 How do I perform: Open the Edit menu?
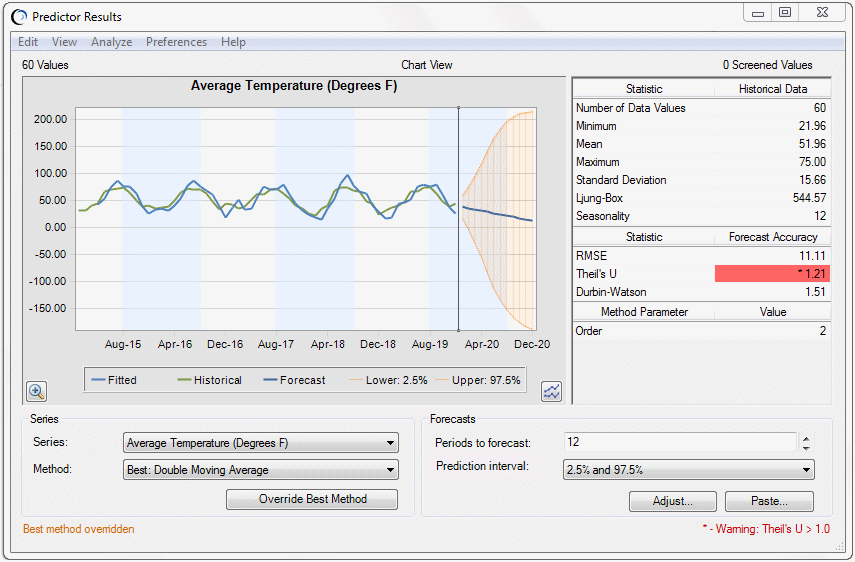(28, 42)
